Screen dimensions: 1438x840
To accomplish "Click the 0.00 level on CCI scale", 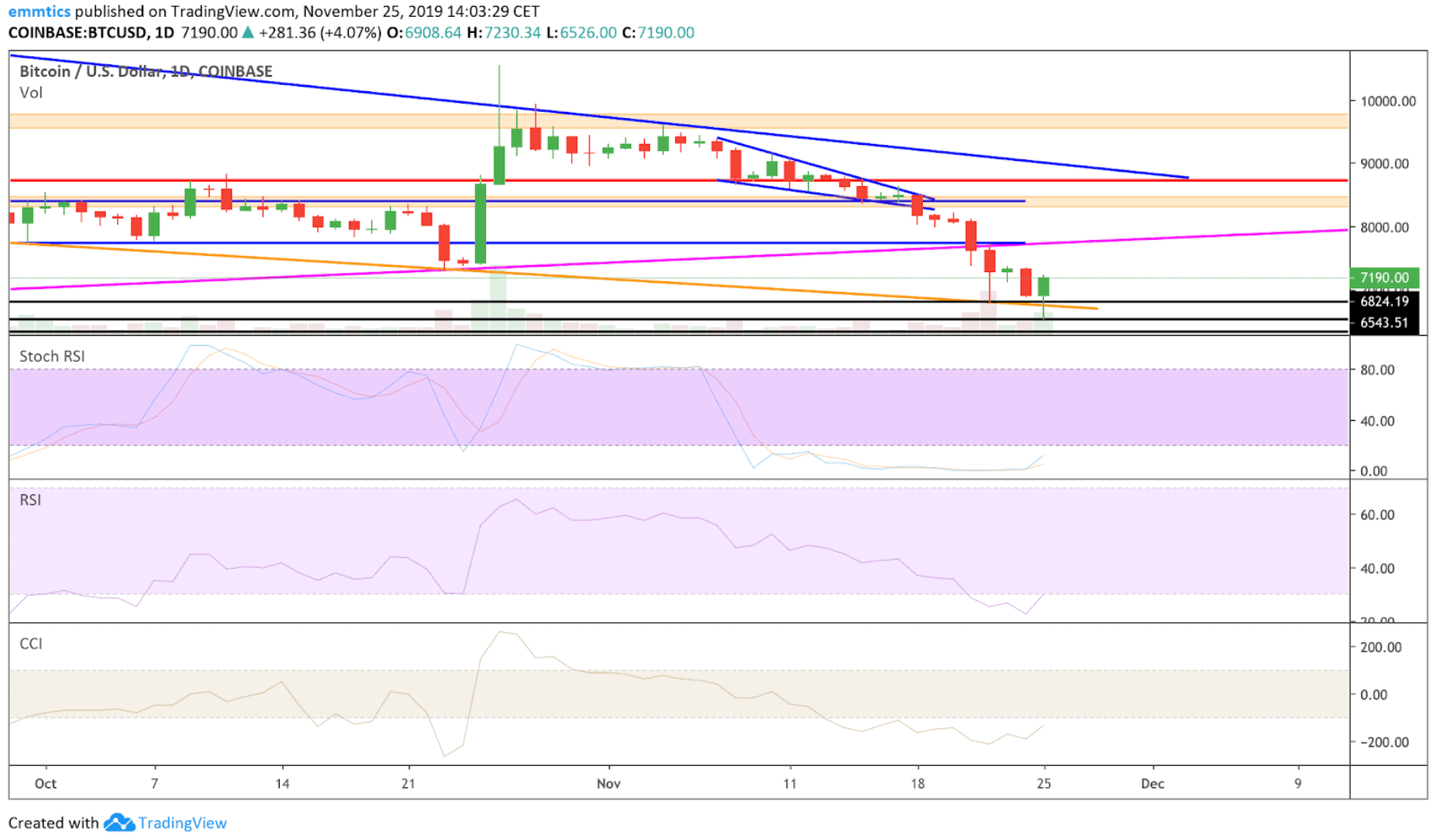I will click(x=1374, y=694).
